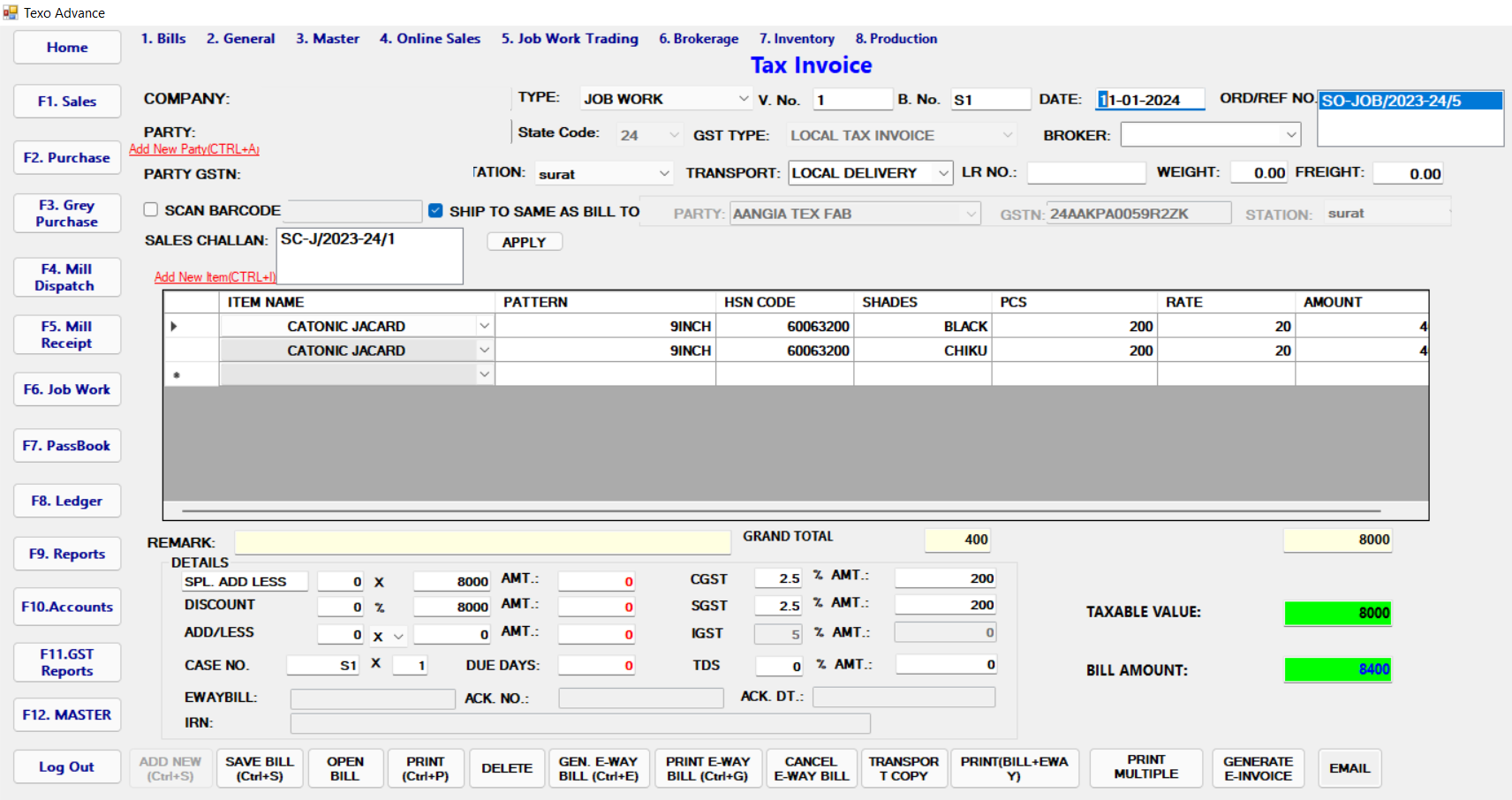Expand the BROKER dropdown
The height and width of the screenshot is (800, 1512).
(x=1291, y=135)
